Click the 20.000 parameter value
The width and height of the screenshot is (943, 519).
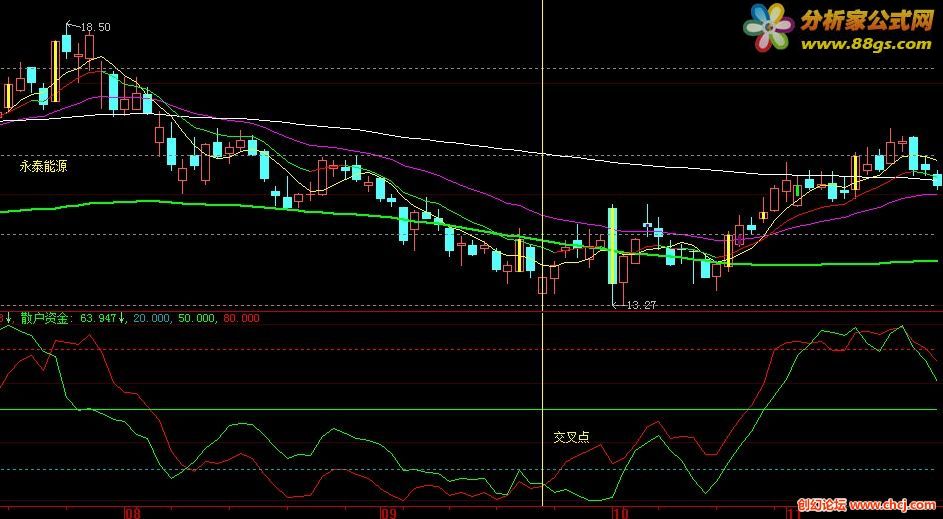(x=152, y=318)
